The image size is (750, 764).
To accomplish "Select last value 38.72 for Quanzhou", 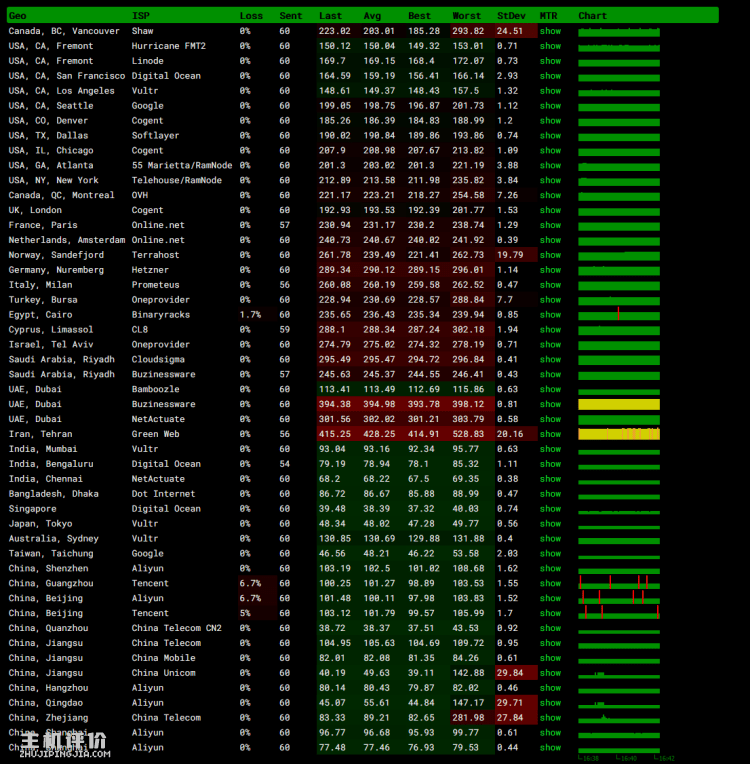I will click(x=332, y=628).
